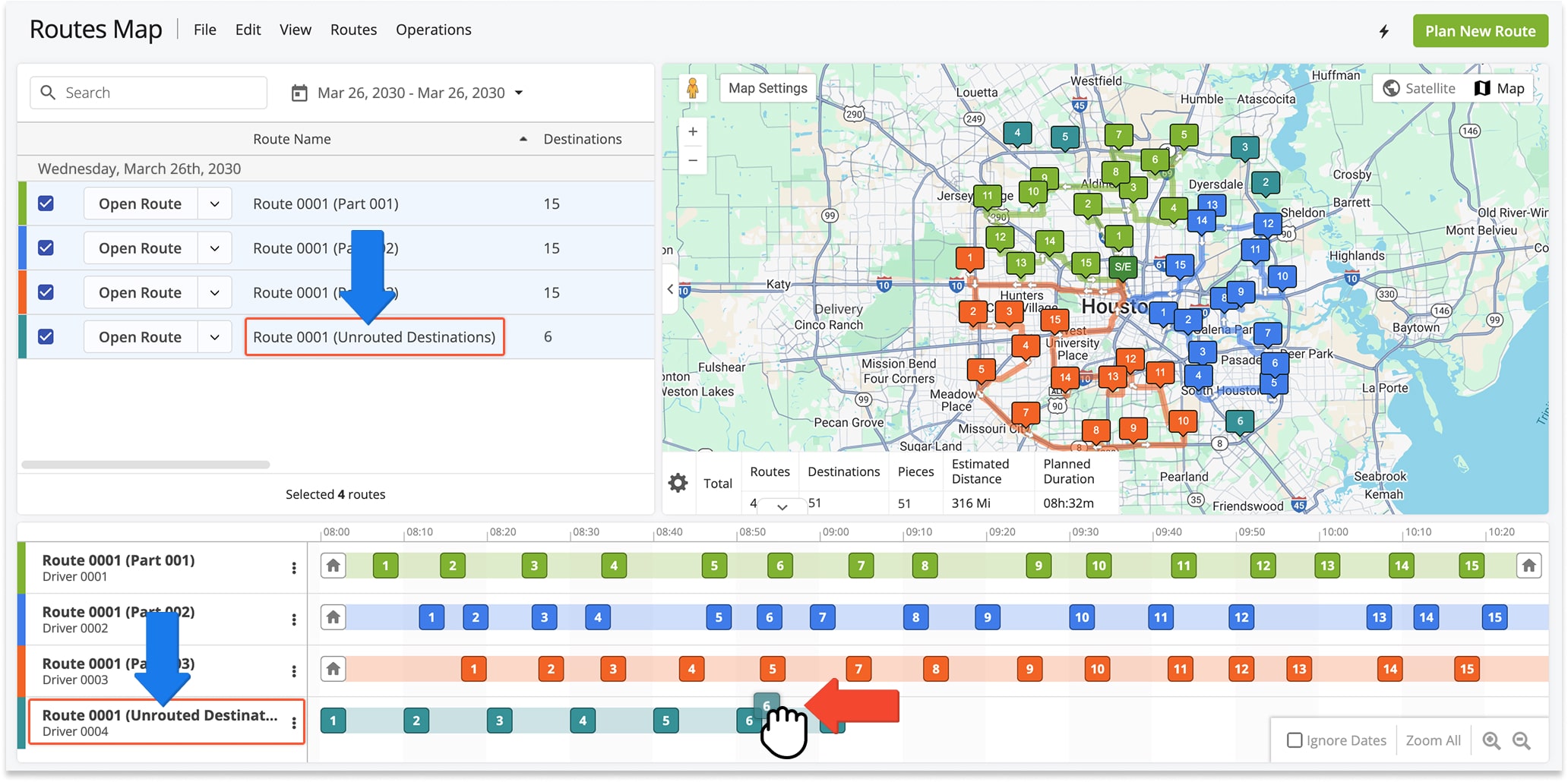Open the stats gear icon next to Total
The height and width of the screenshot is (782, 1568).
pos(678,483)
